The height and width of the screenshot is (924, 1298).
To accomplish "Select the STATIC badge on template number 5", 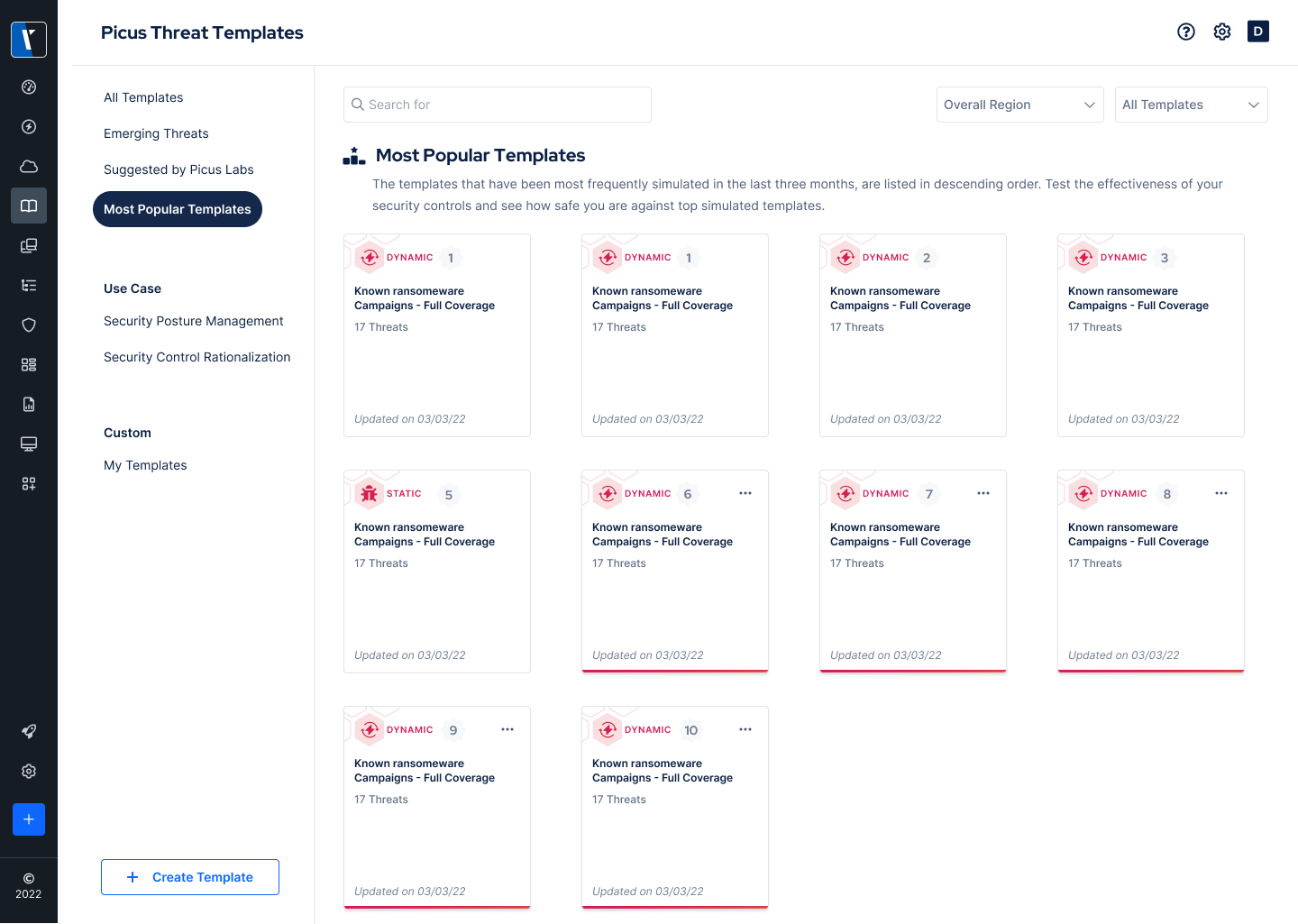I will 403,494.
